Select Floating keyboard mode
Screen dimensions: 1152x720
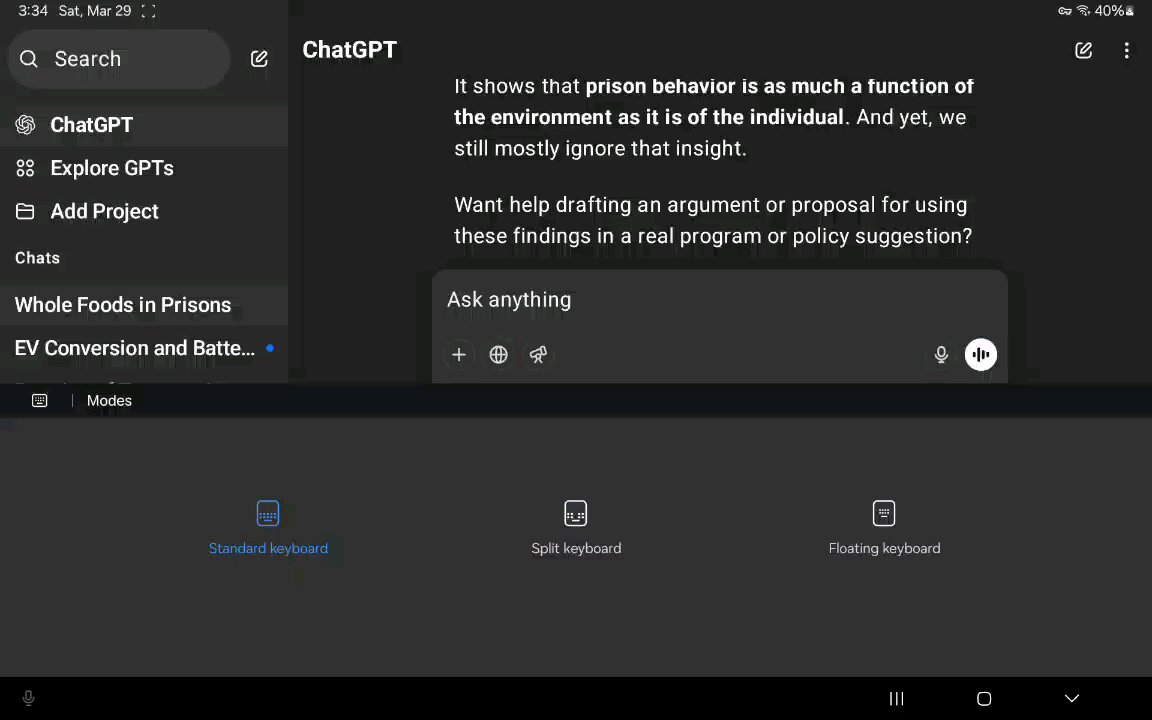coord(884,528)
